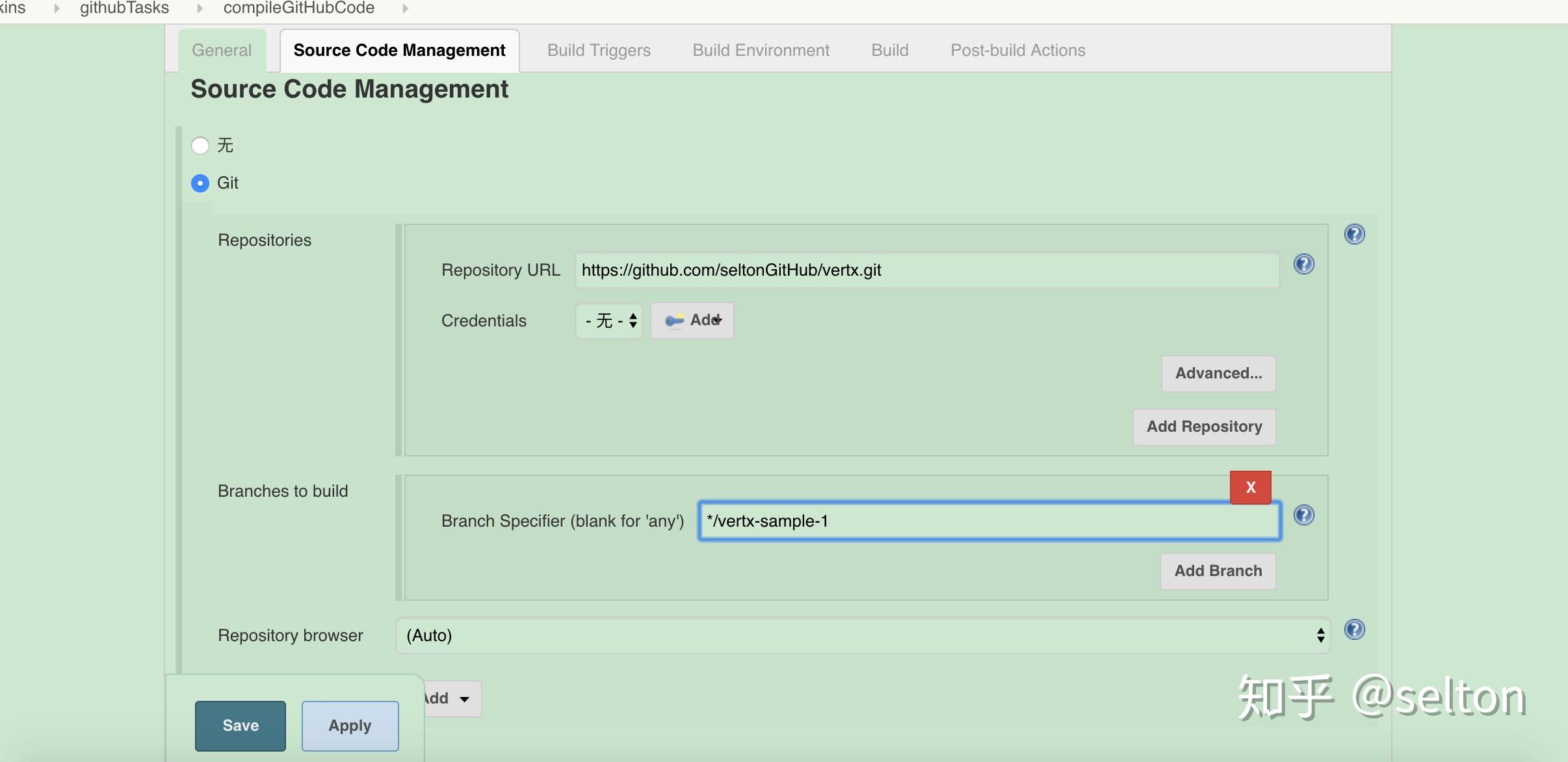Open help icon beside Repository URL
Image resolution: width=1568 pixels, height=762 pixels.
[x=1303, y=264]
